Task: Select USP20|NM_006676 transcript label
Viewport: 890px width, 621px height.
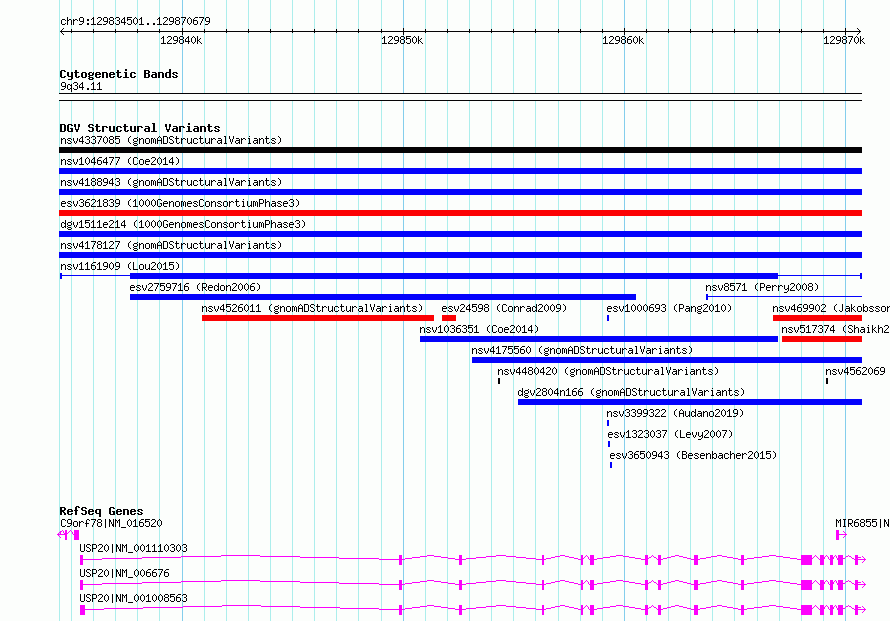Action: tap(124, 573)
